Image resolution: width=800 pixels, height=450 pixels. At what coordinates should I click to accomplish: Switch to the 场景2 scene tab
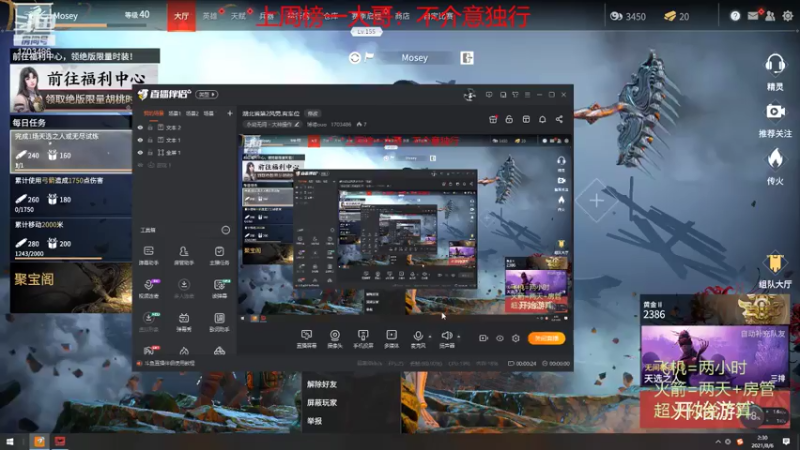(192, 113)
